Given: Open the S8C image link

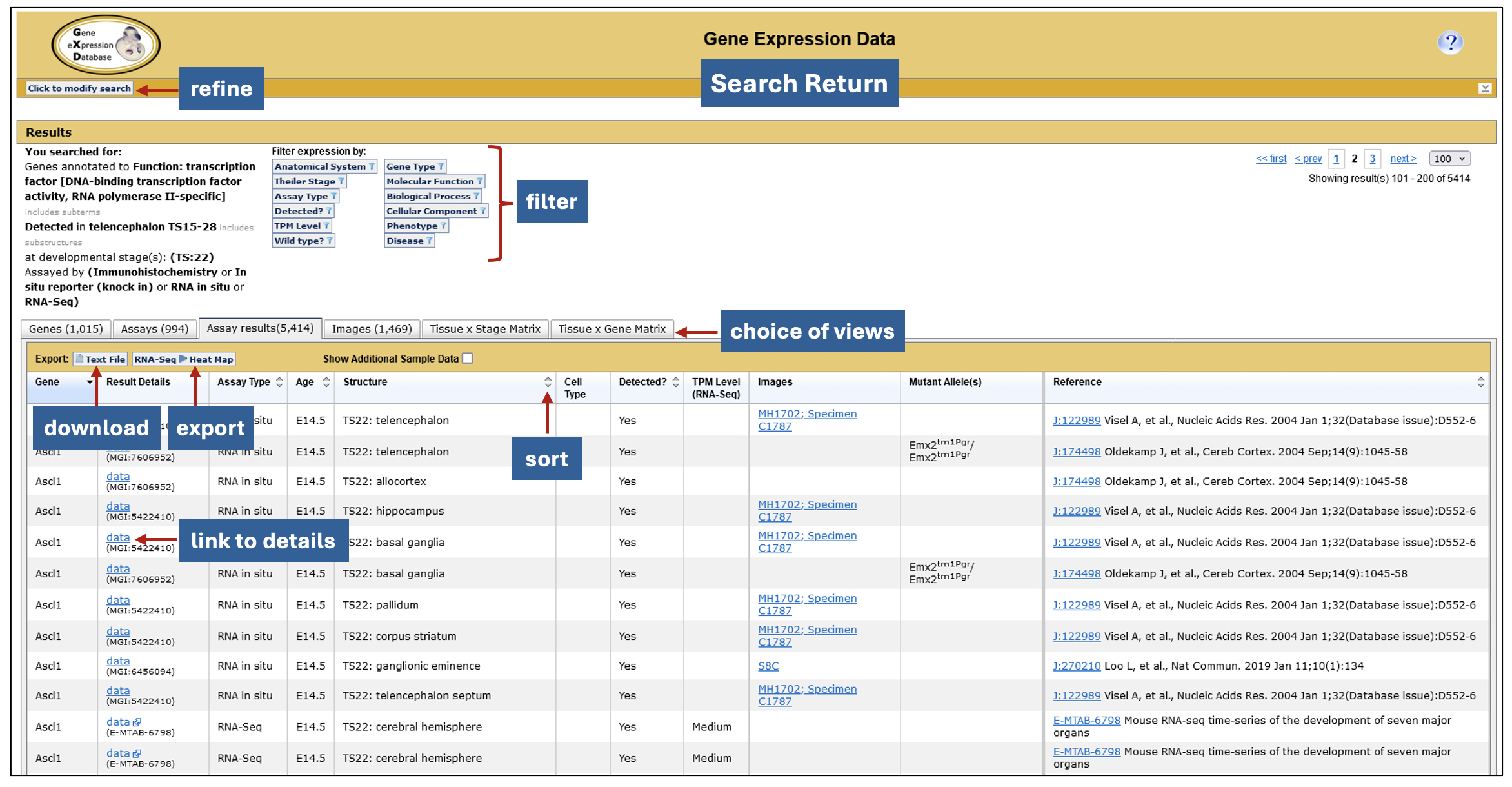Looking at the screenshot, I should pyautogui.click(x=768, y=666).
